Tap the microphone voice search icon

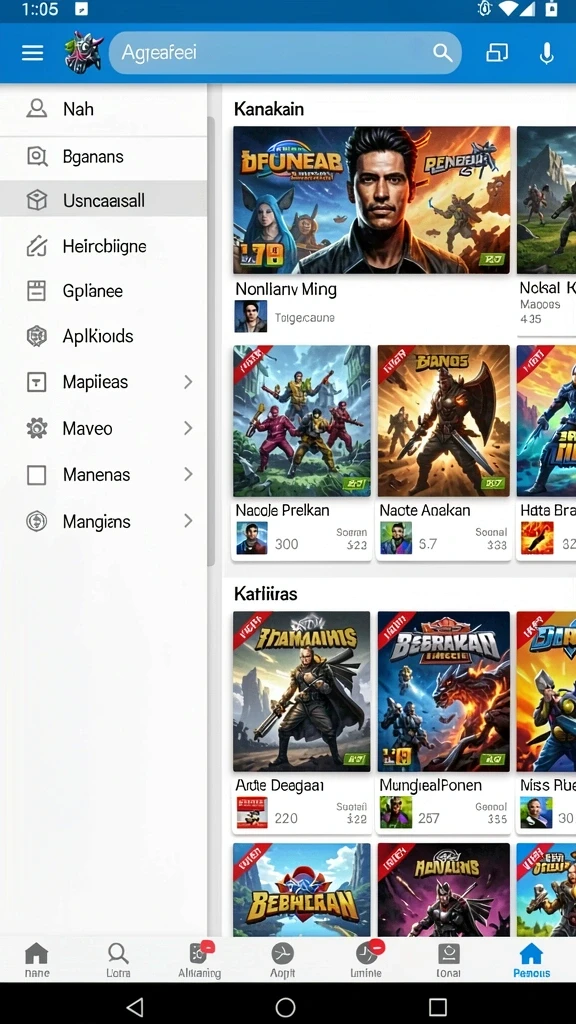pos(547,53)
